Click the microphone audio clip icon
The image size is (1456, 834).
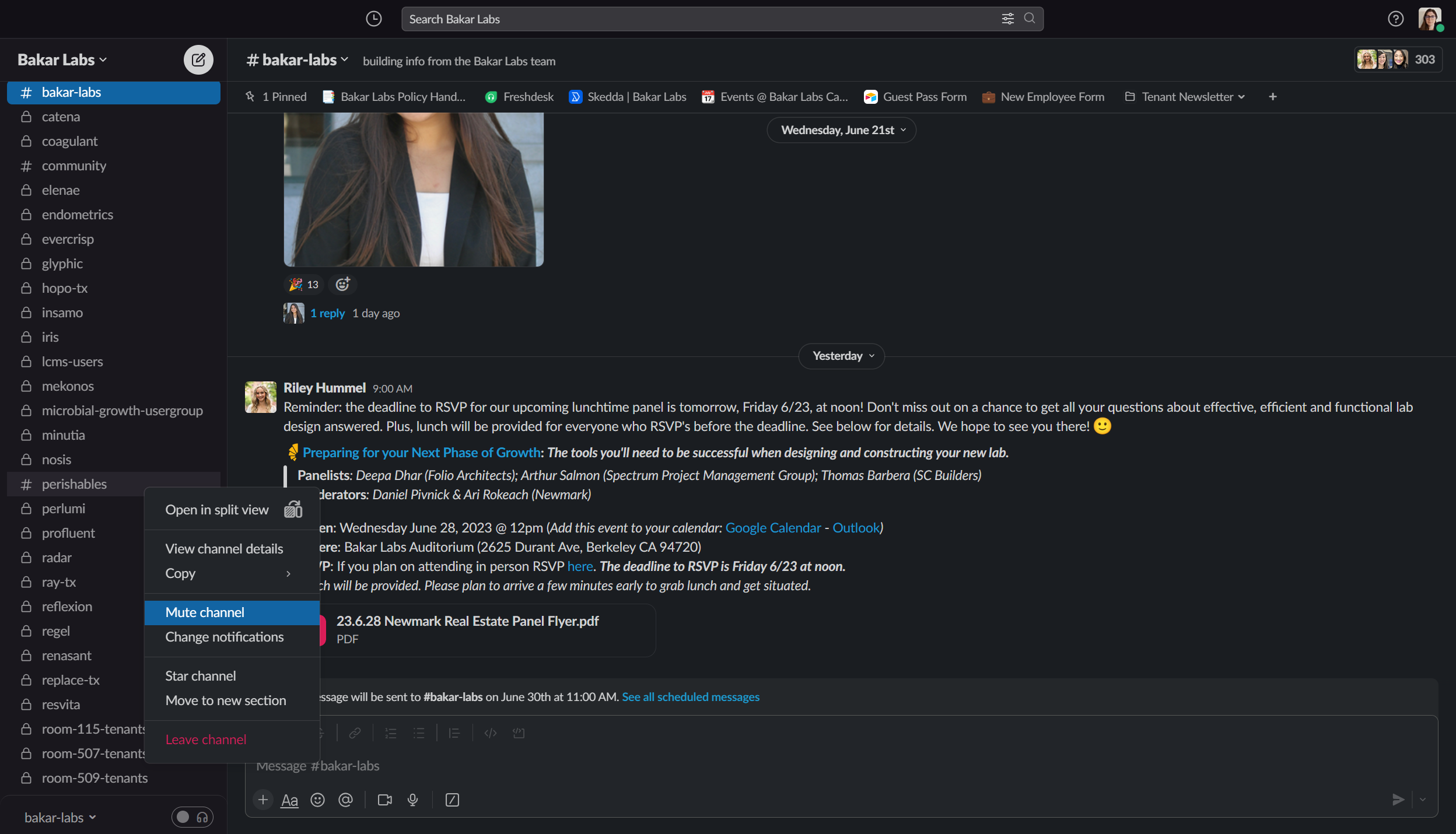pyautogui.click(x=412, y=800)
